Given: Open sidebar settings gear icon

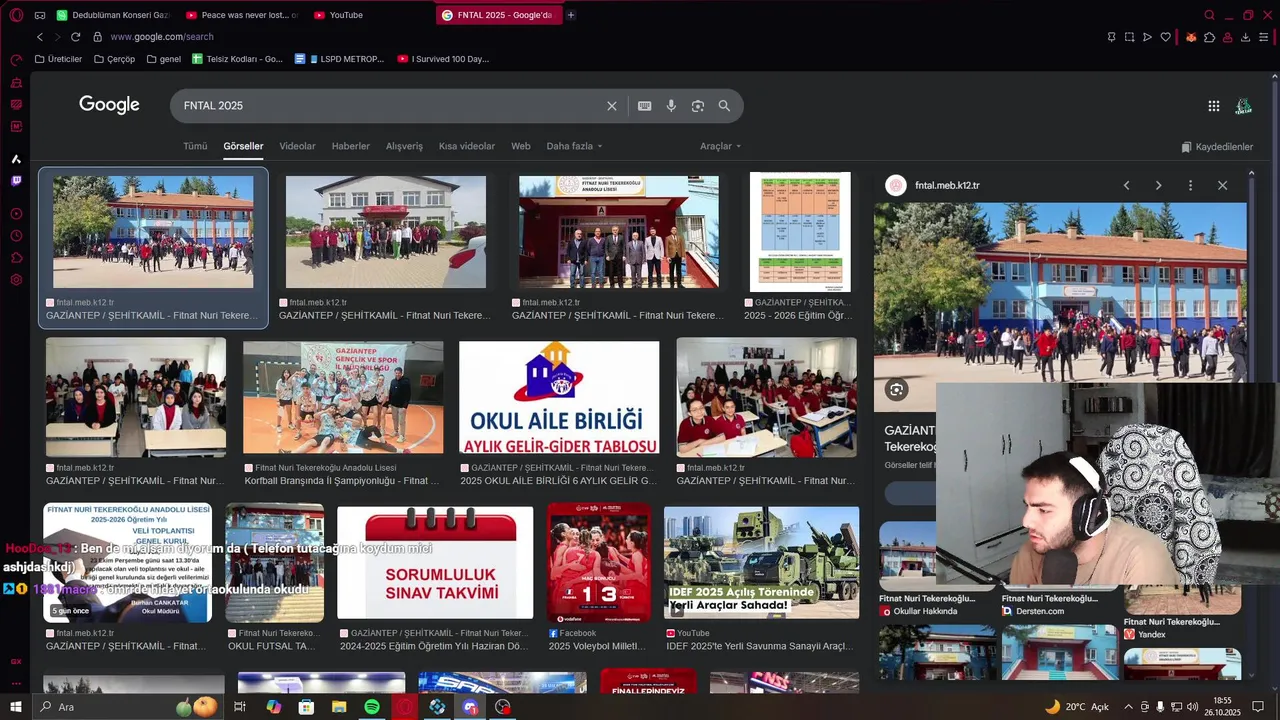Looking at the screenshot, I should [16, 280].
